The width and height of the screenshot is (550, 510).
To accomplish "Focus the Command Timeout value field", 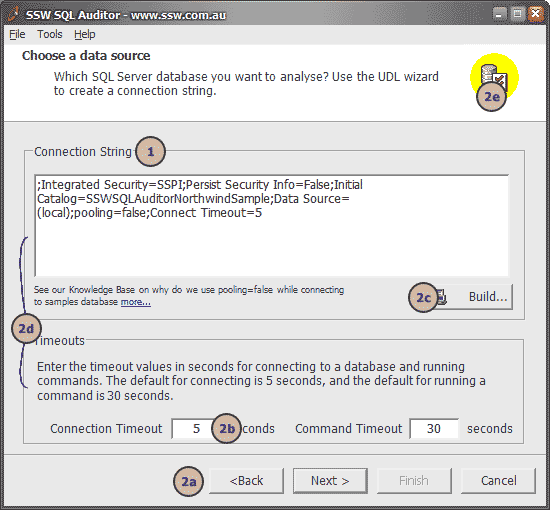I will click(x=434, y=428).
